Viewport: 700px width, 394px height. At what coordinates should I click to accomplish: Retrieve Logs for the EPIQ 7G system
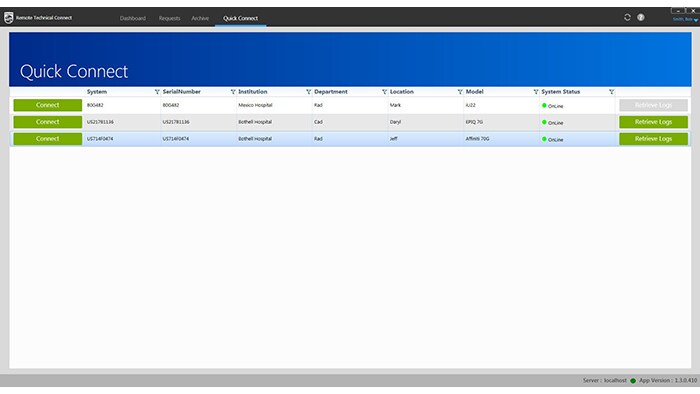click(653, 122)
